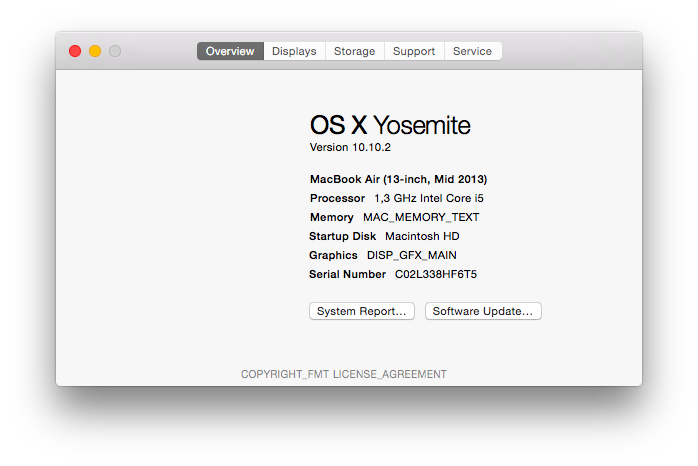Click the 1,3 GHz Intel Core i5 value
698x466 pixels.
429,199
